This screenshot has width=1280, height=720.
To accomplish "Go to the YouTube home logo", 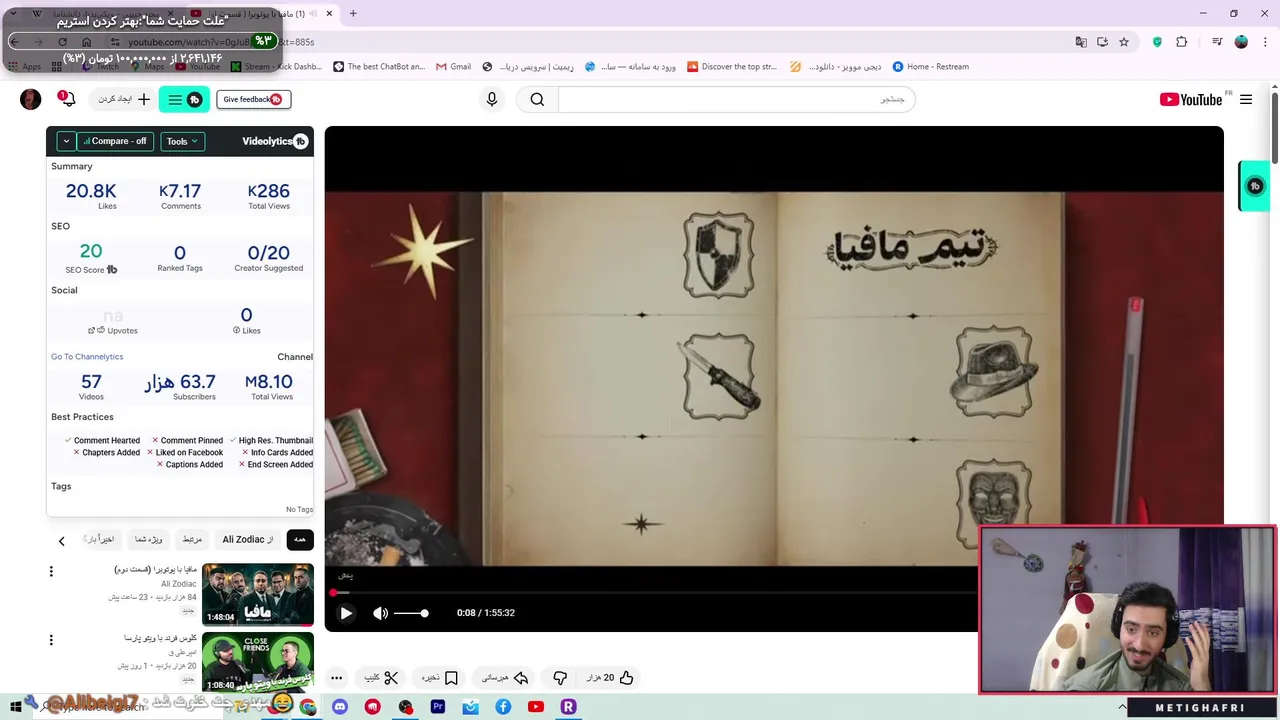I will (x=1190, y=99).
